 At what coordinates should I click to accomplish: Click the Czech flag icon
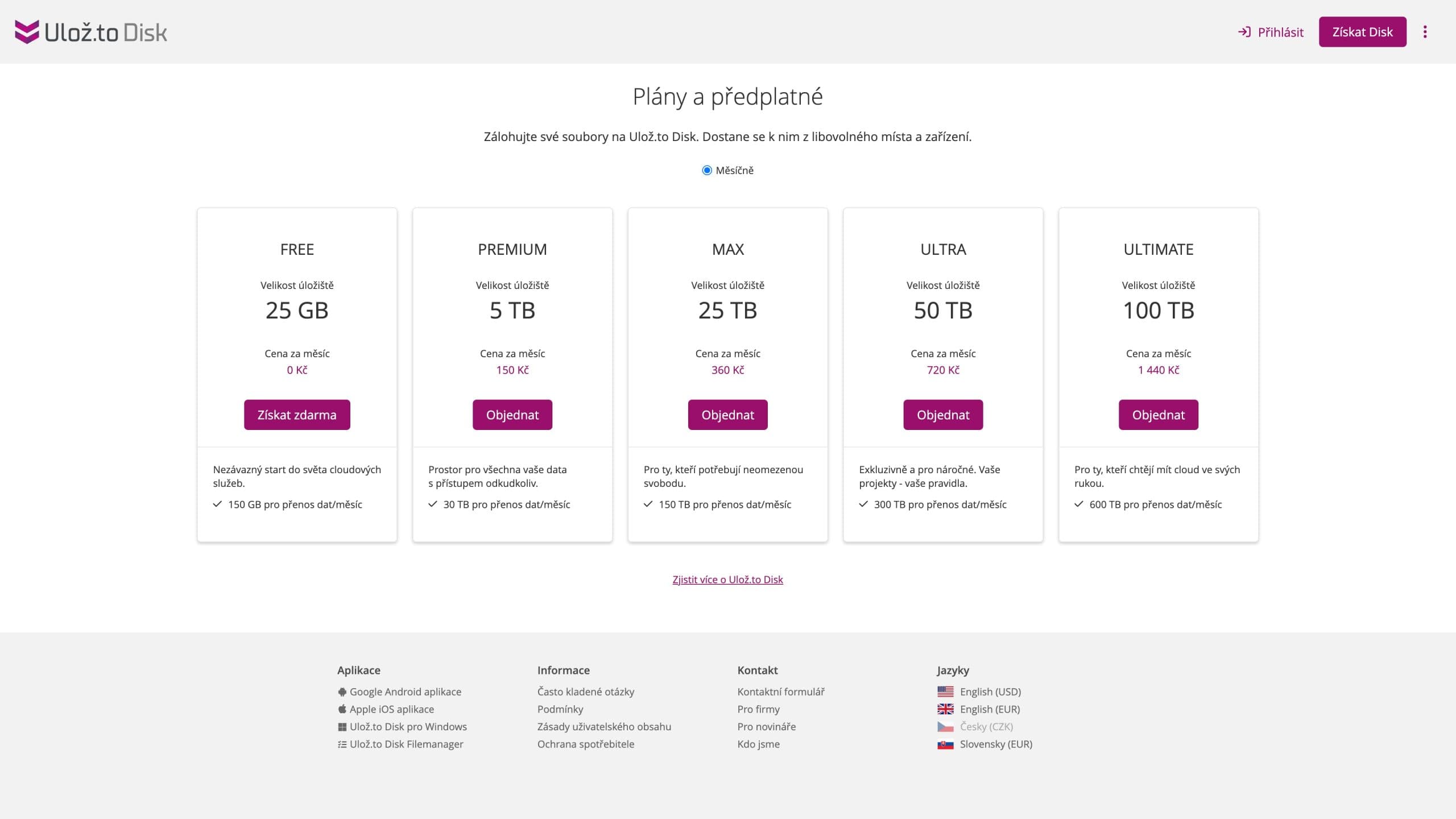tap(945, 727)
